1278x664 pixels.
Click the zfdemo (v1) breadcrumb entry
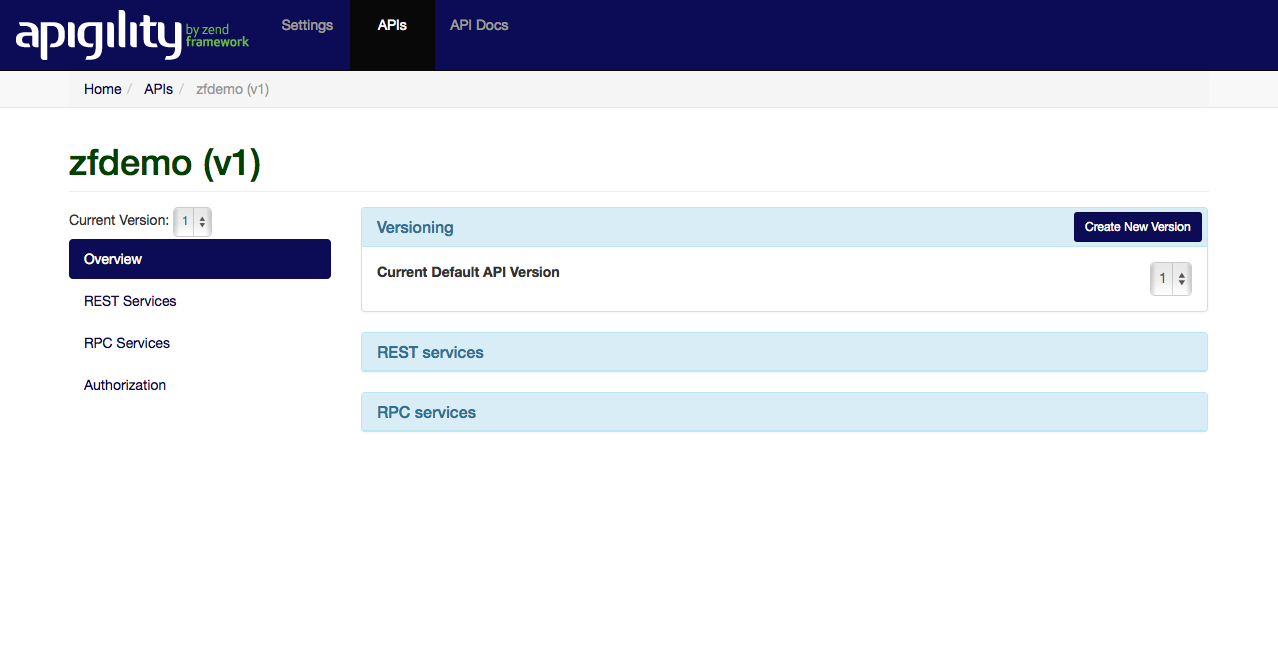click(232, 89)
